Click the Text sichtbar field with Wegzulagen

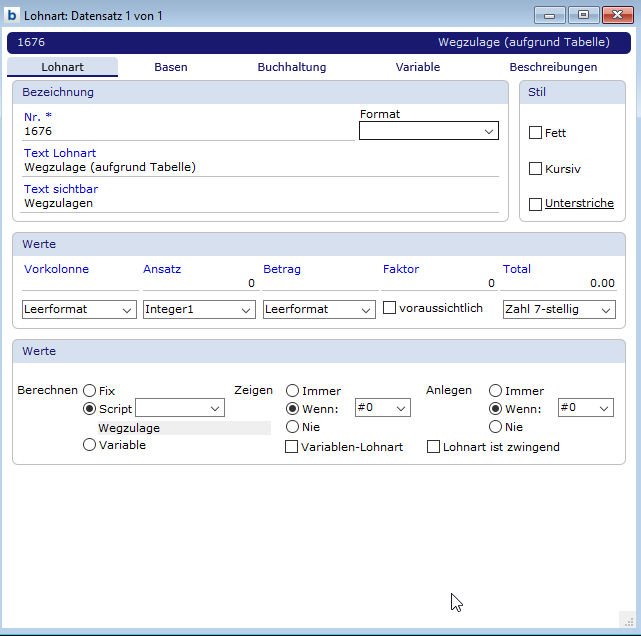tap(260, 203)
